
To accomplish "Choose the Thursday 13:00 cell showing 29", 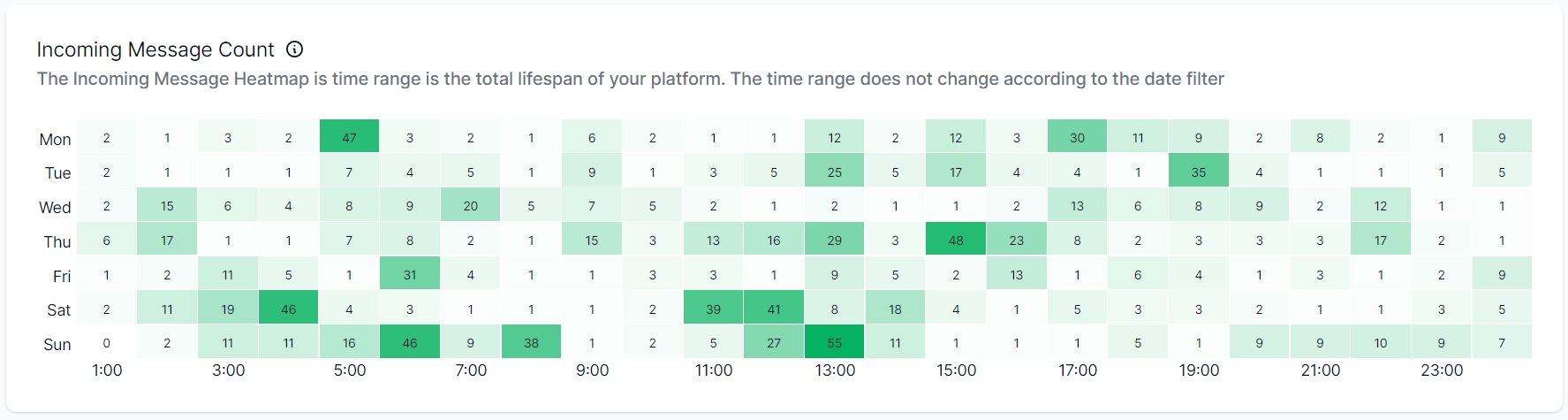I will (835, 240).
